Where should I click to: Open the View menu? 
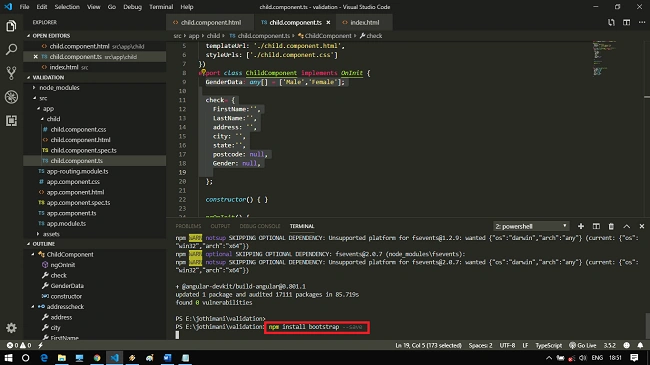94,7
